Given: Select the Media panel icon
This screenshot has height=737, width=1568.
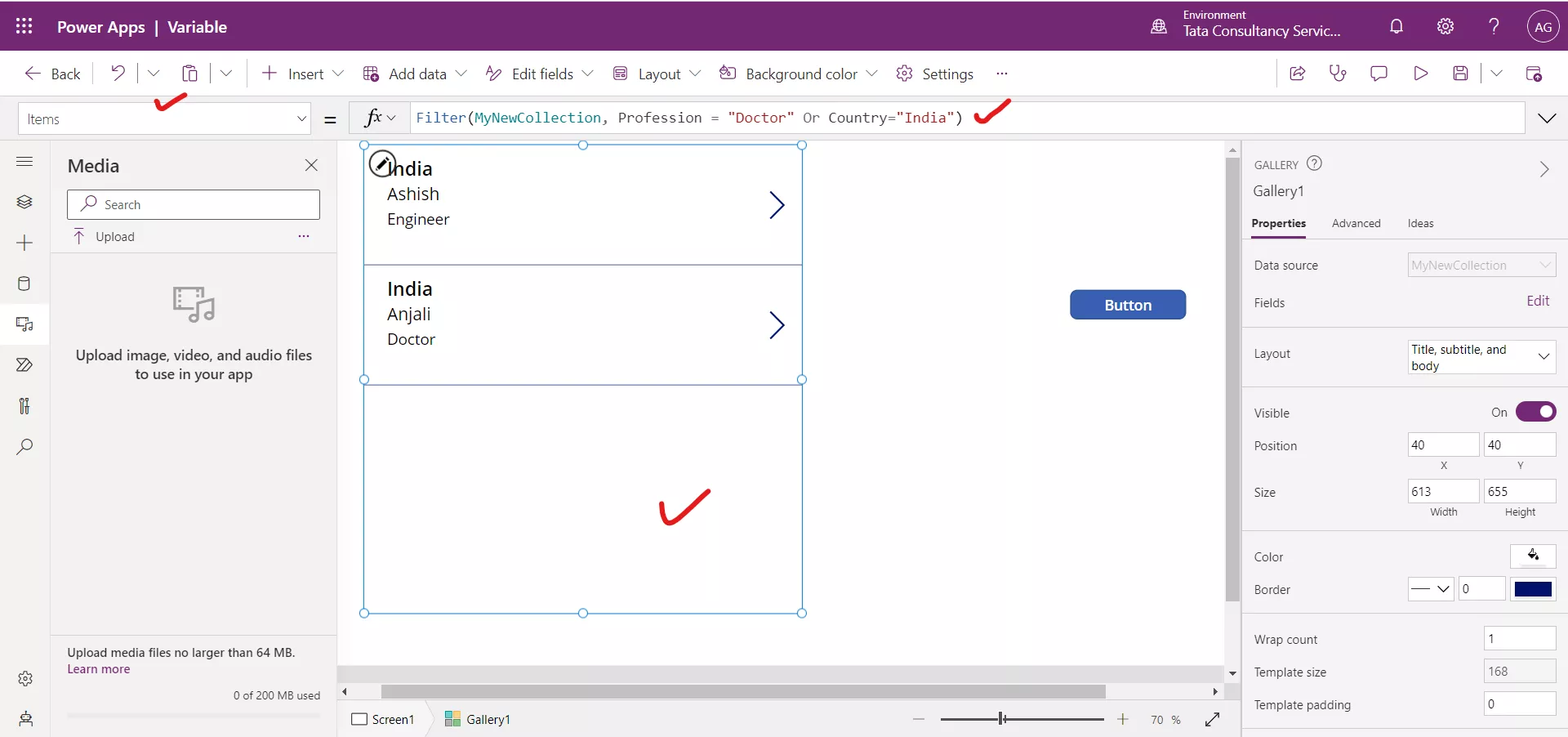Looking at the screenshot, I should point(24,324).
